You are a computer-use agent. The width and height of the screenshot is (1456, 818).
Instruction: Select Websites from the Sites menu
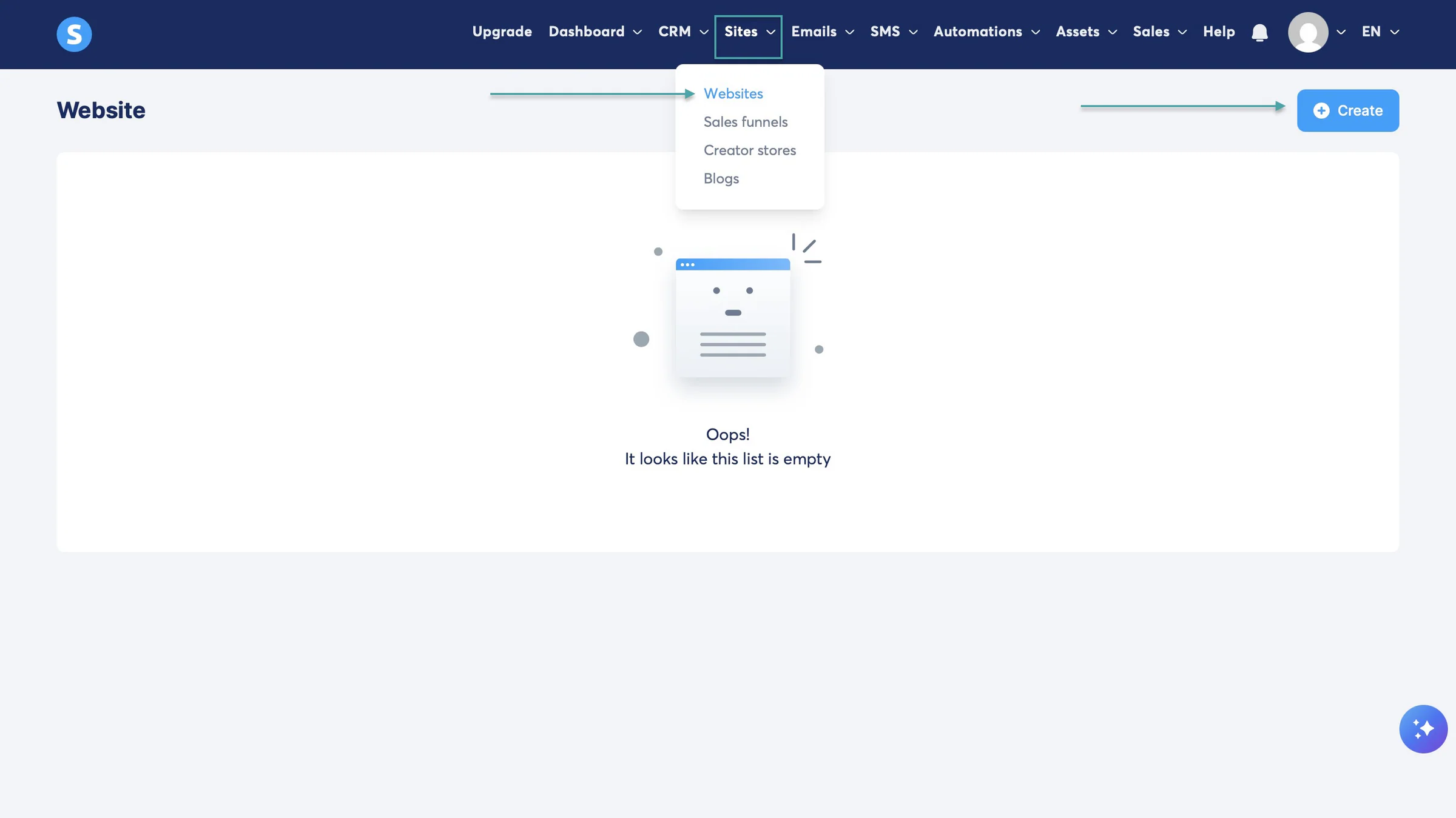pyautogui.click(x=733, y=94)
